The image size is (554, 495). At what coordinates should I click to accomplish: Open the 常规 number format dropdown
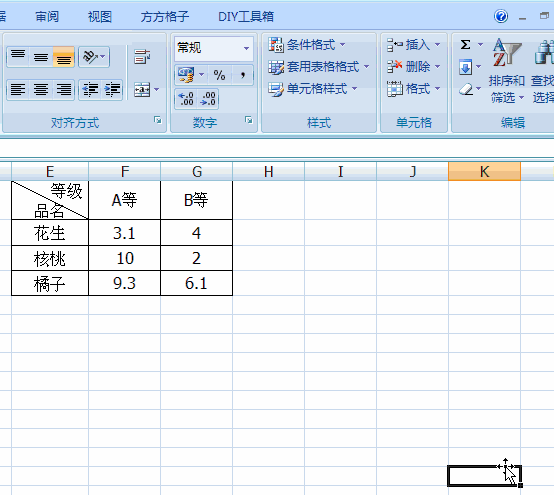point(246,48)
